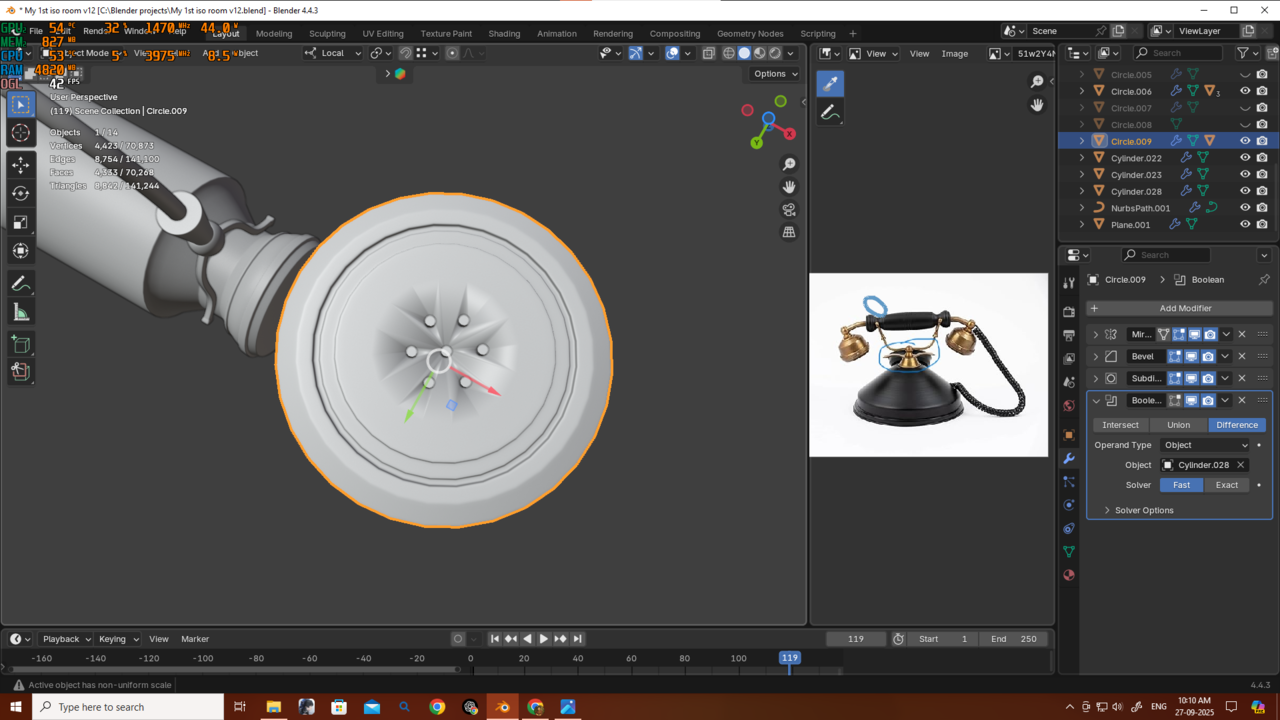Screen dimensions: 1280x720
Task: Click the End frame field showing 250
Action: pos(1013,639)
